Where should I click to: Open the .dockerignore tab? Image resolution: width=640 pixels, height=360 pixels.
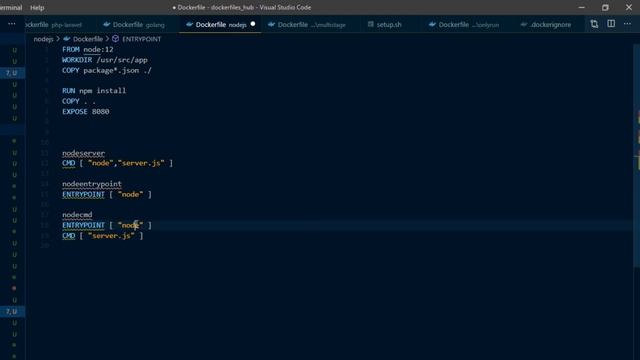(546, 24)
